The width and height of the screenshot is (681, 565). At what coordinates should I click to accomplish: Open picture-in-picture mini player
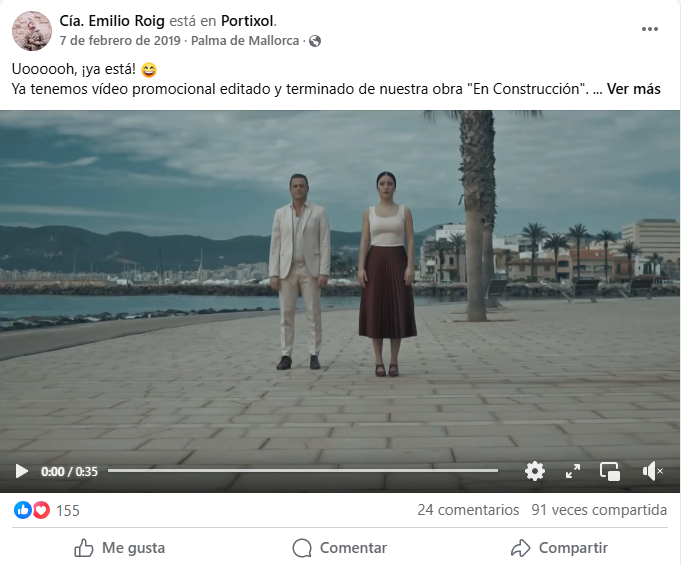point(610,472)
